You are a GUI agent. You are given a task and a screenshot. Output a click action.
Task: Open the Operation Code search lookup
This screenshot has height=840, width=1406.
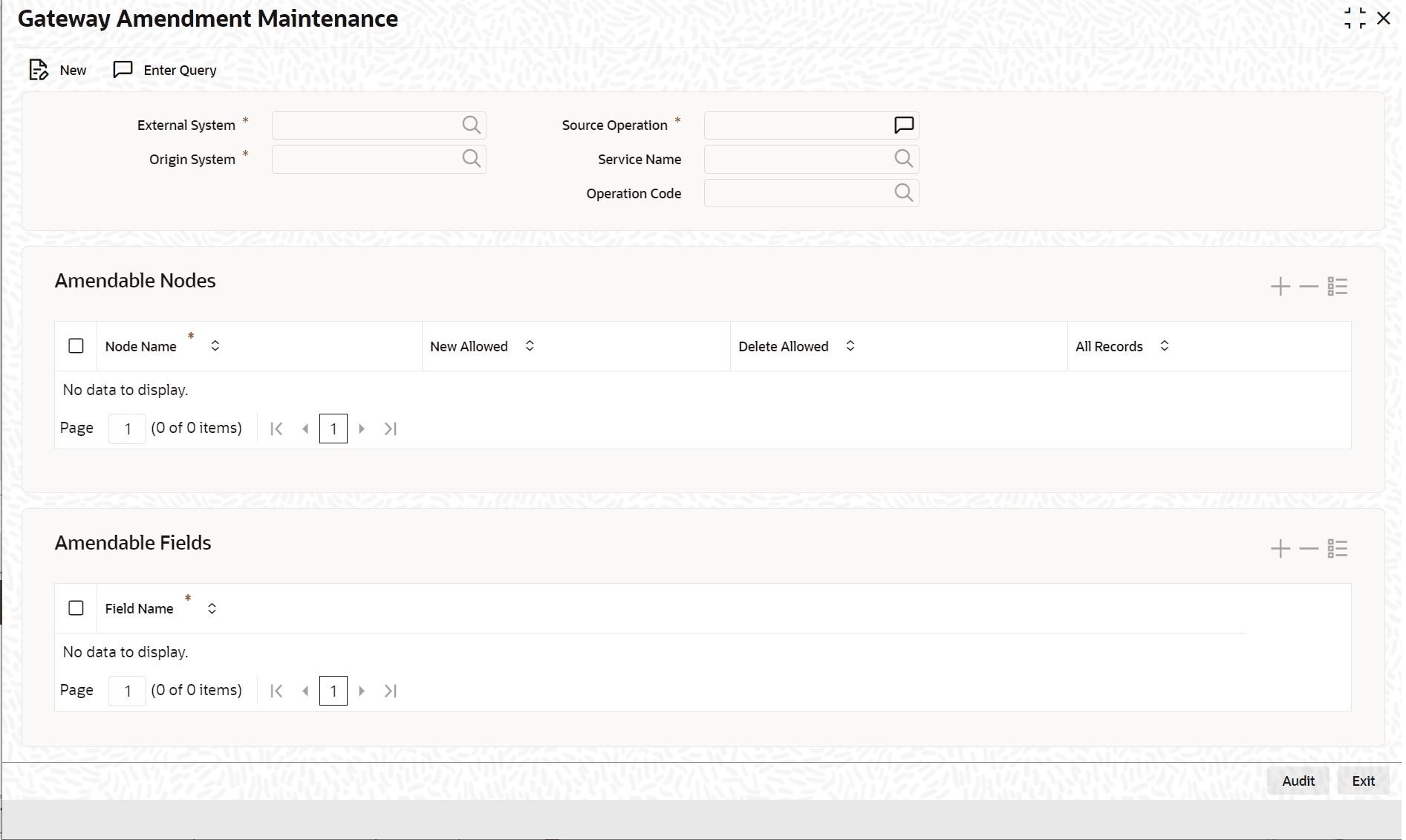click(903, 192)
